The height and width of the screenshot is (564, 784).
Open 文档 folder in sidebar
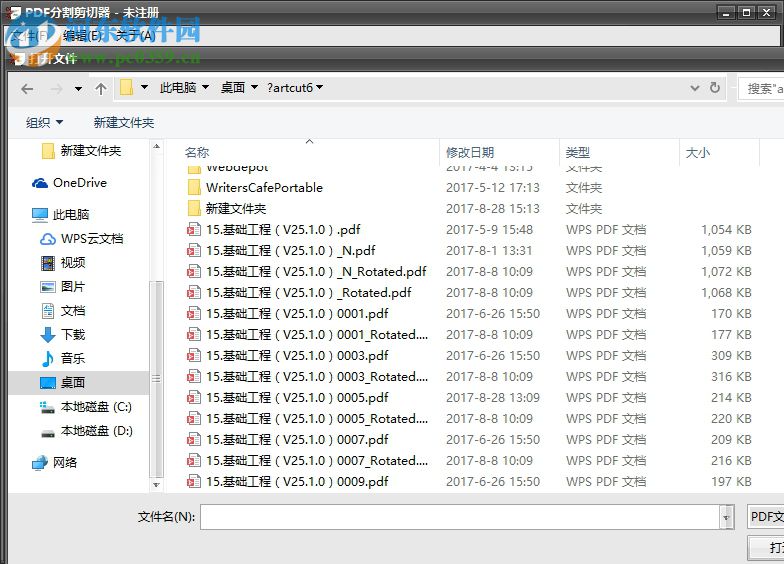pyautogui.click(x=62, y=310)
